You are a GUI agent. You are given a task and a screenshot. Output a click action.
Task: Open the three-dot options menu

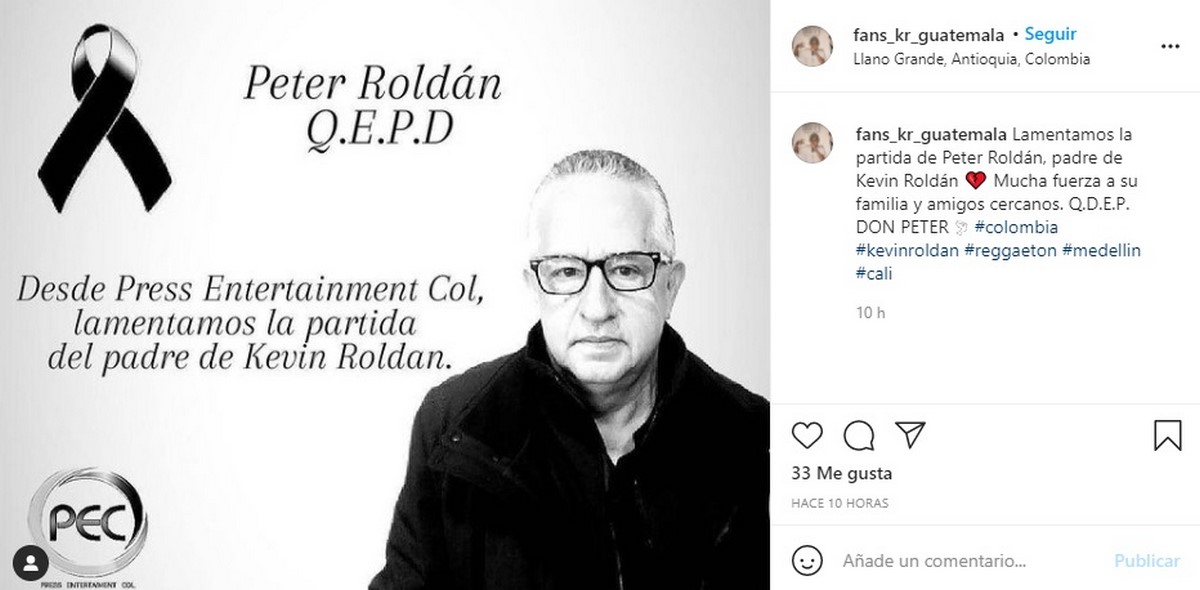pos(1169,46)
